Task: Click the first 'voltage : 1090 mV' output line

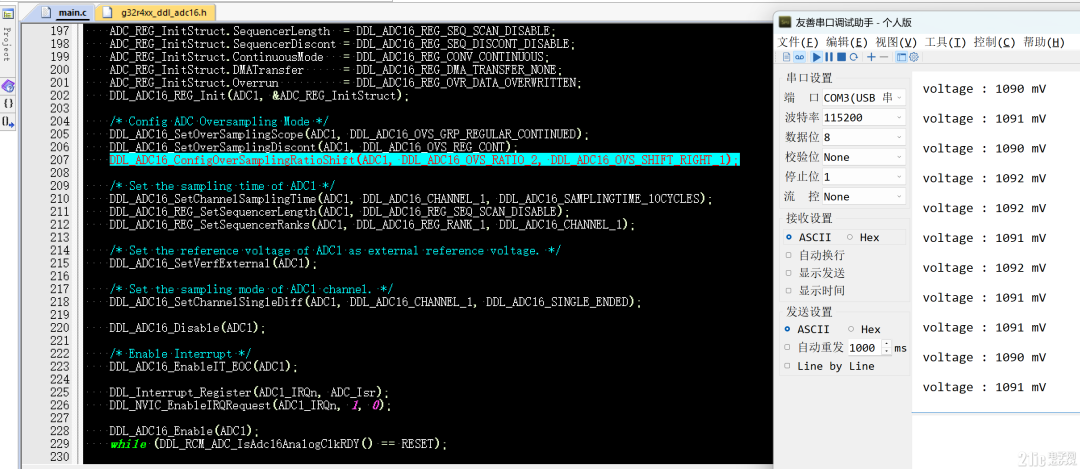Action: coord(984,89)
